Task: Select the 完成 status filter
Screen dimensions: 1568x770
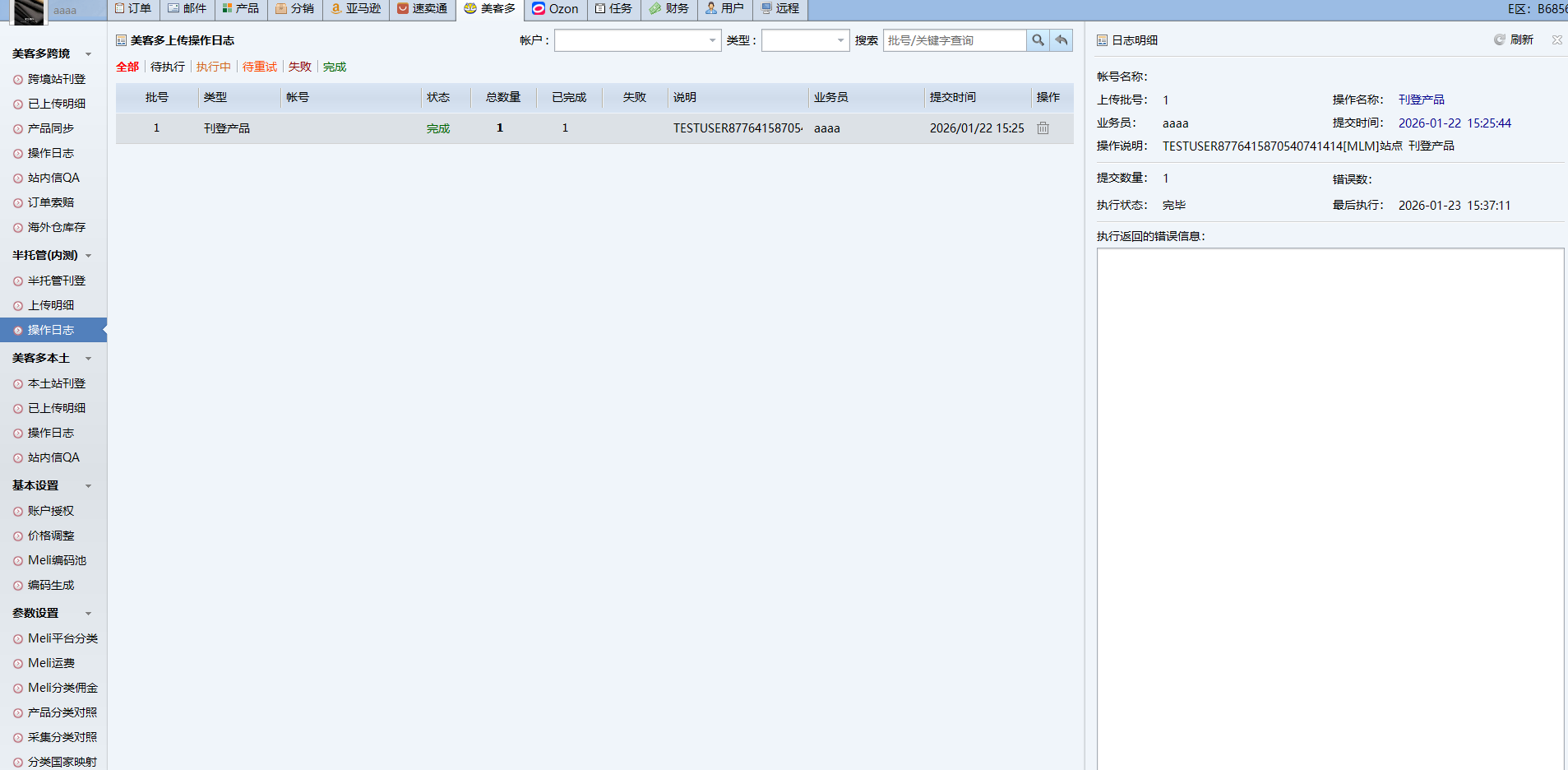Action: tap(334, 67)
